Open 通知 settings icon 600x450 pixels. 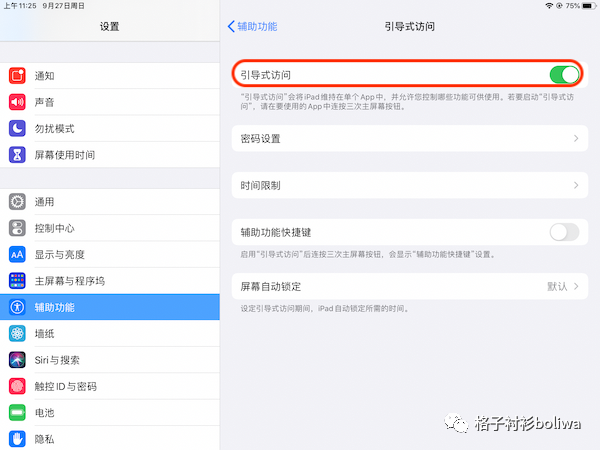[17, 76]
